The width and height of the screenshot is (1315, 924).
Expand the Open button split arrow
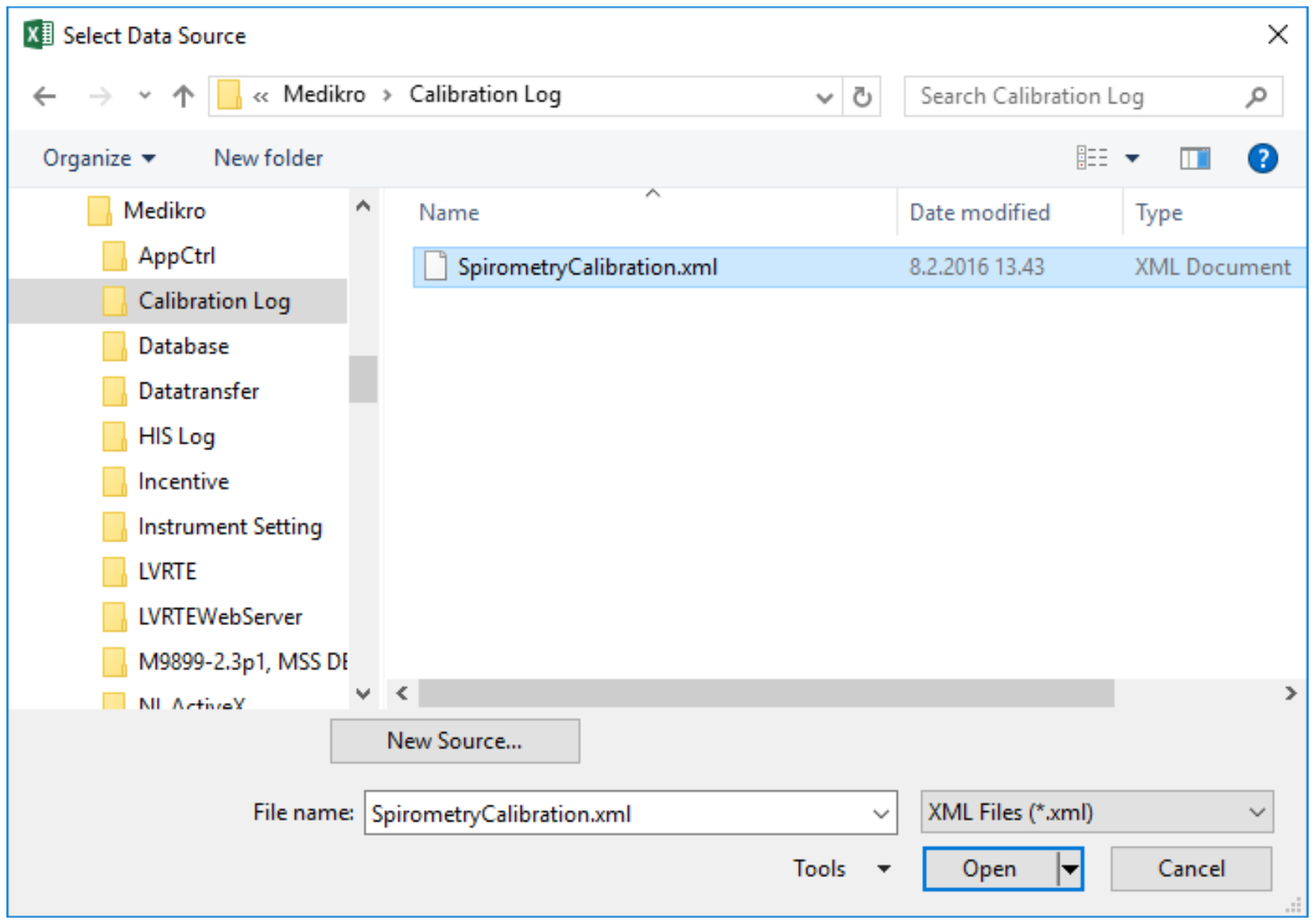1070,869
